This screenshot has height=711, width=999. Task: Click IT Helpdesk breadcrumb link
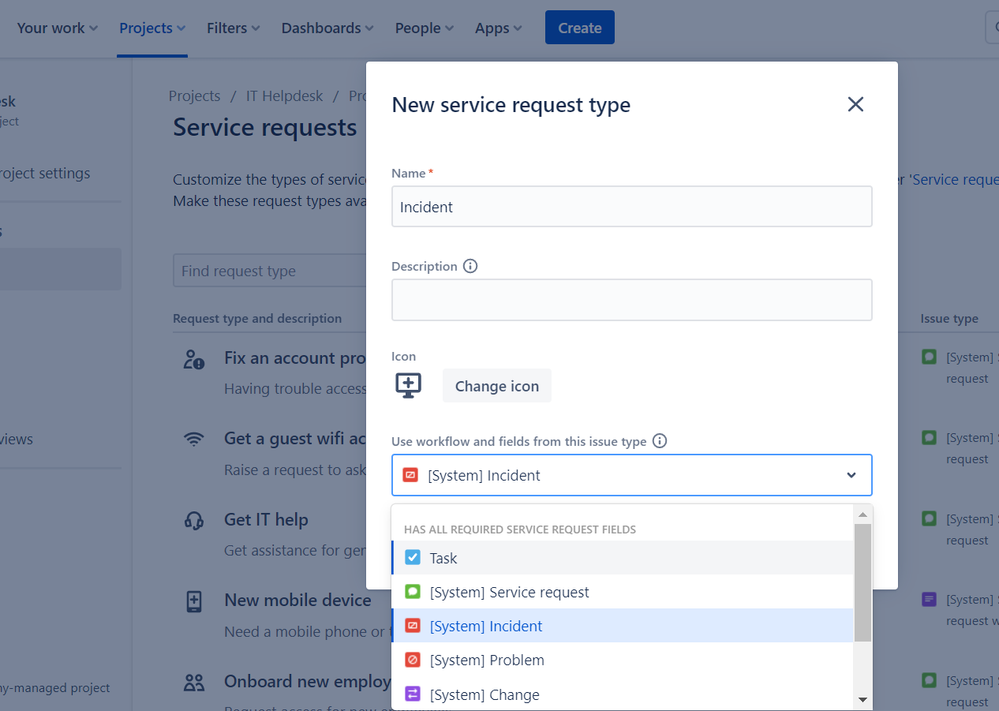point(284,96)
